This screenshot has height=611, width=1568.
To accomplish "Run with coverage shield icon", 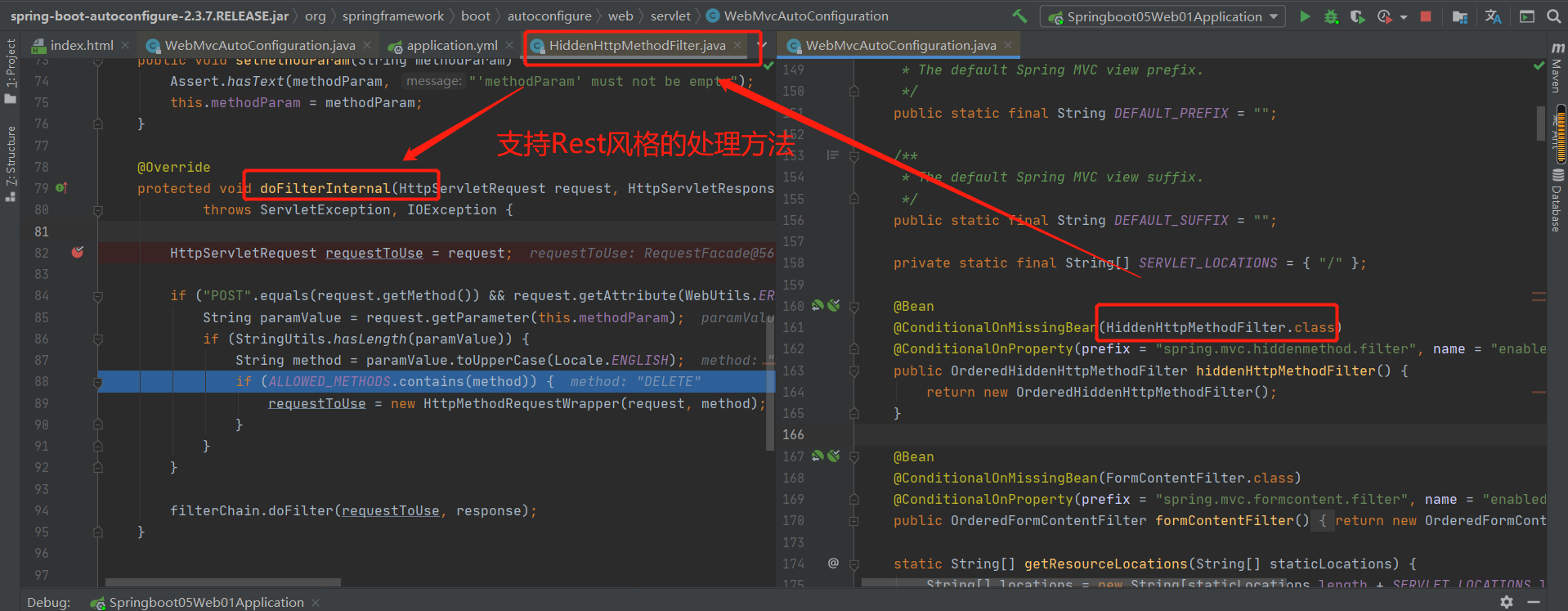I will [1357, 16].
